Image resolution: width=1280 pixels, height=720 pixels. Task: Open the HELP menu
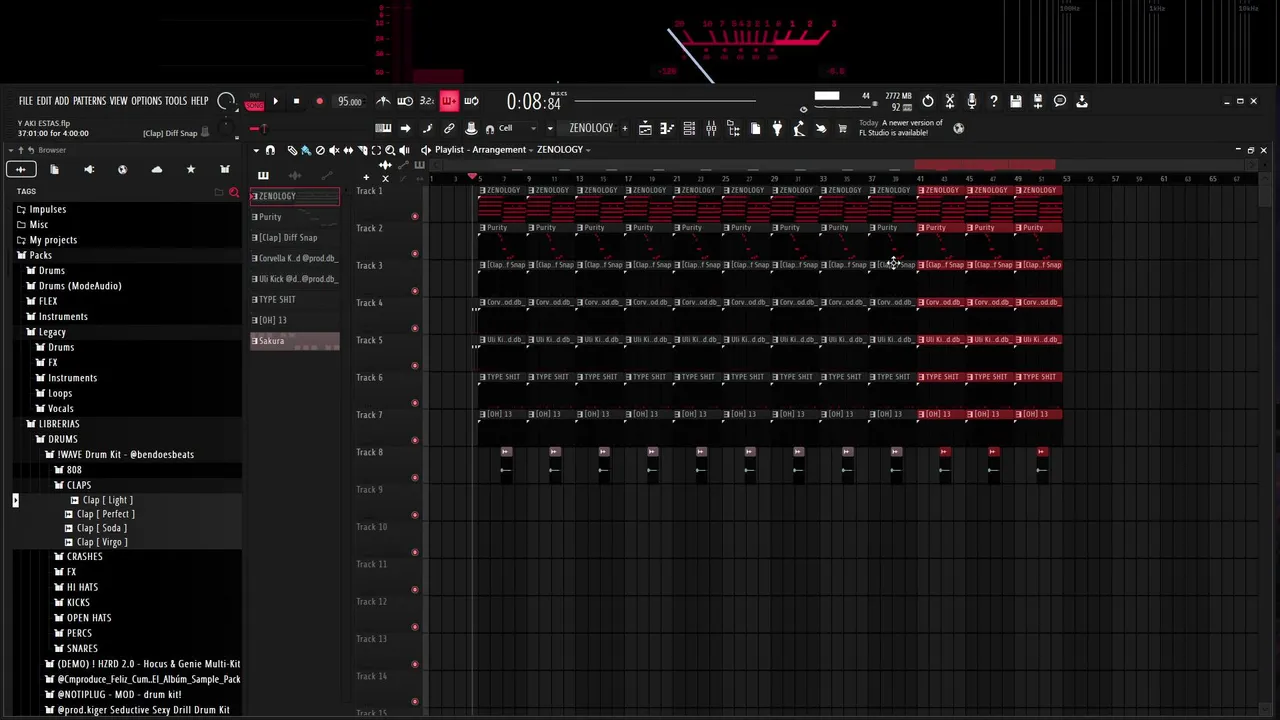tap(199, 101)
